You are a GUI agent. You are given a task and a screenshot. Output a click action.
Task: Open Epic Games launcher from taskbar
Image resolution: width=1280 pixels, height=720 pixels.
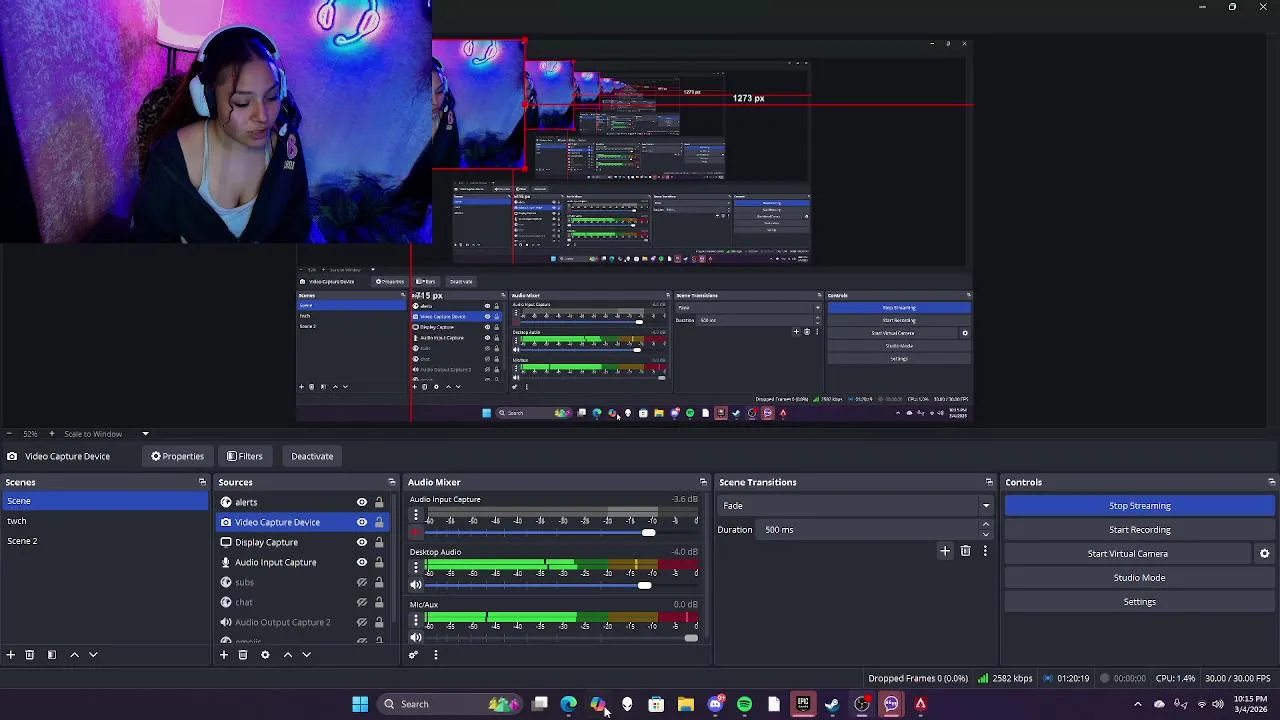[803, 704]
